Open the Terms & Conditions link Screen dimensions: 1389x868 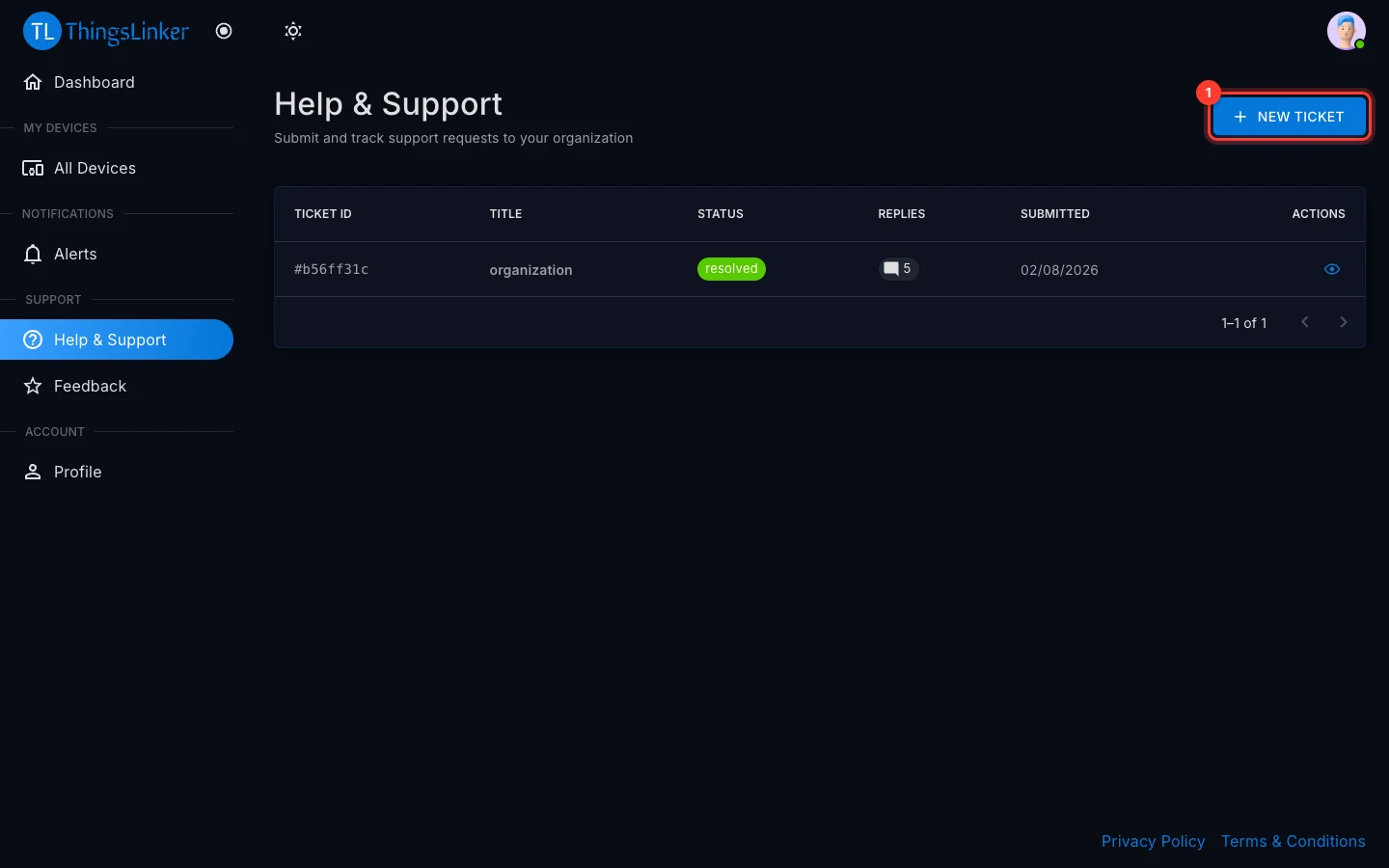[1293, 841]
